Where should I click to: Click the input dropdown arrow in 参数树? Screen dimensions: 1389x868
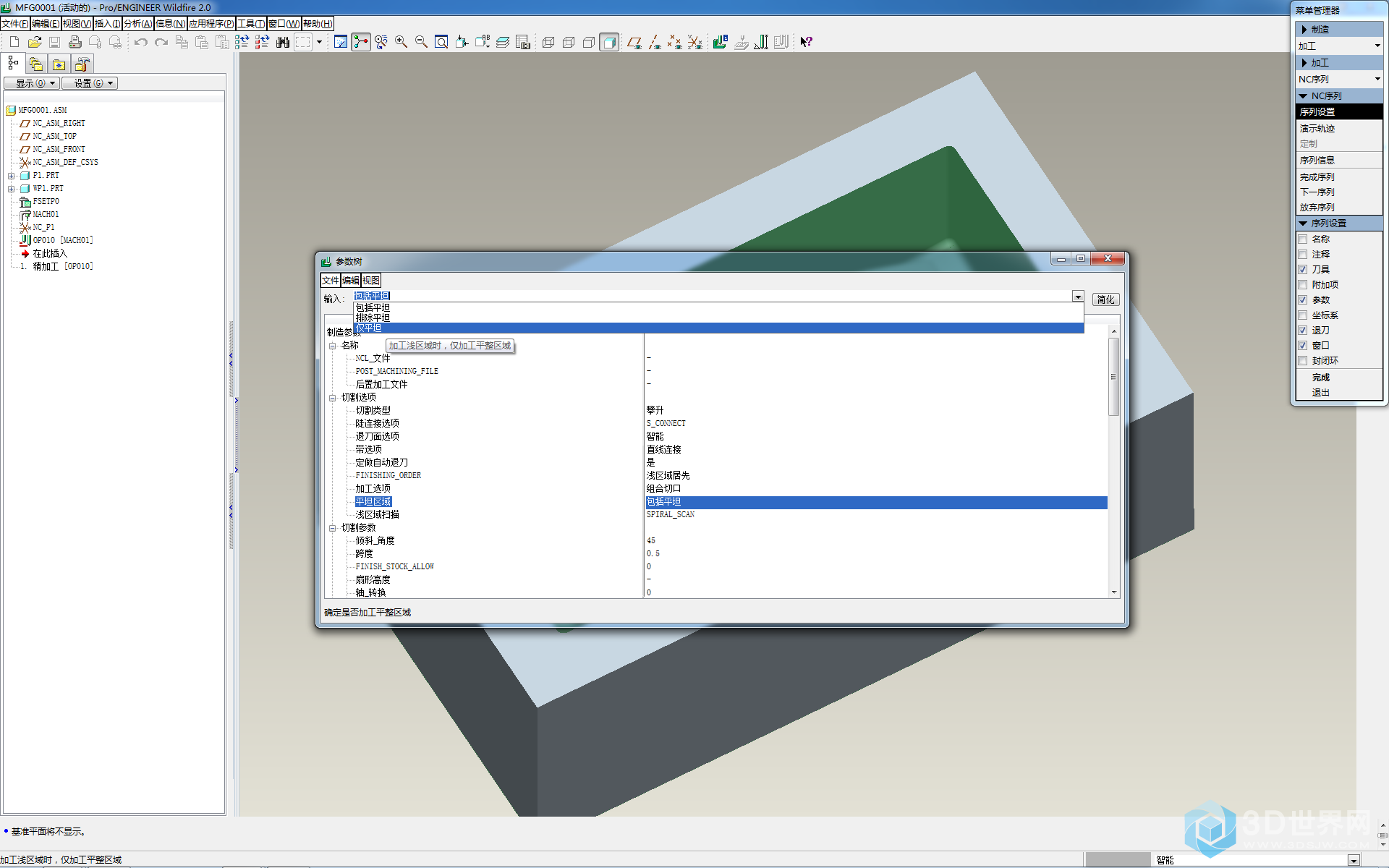1078,297
